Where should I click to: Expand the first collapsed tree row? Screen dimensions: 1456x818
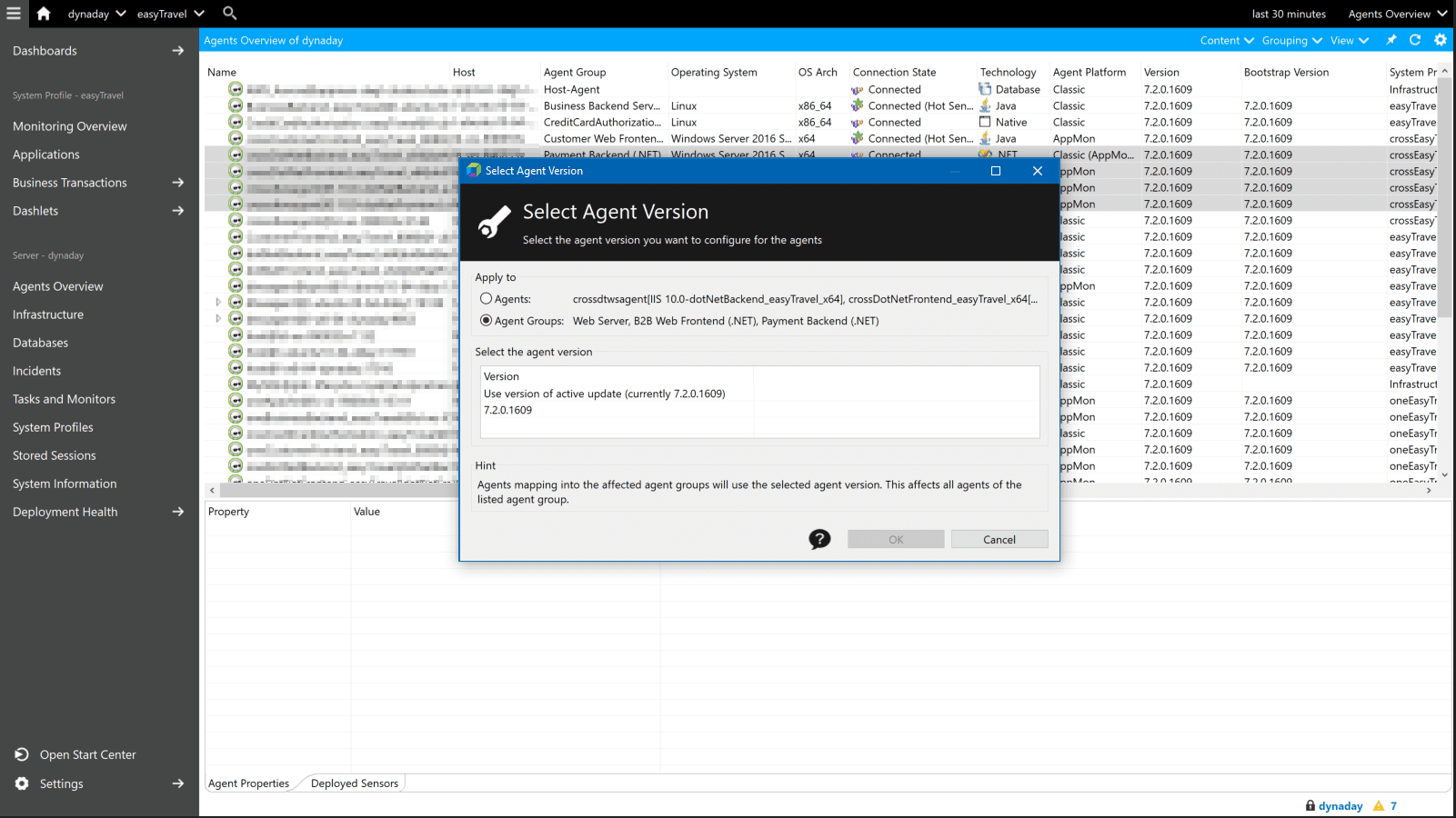(x=218, y=302)
